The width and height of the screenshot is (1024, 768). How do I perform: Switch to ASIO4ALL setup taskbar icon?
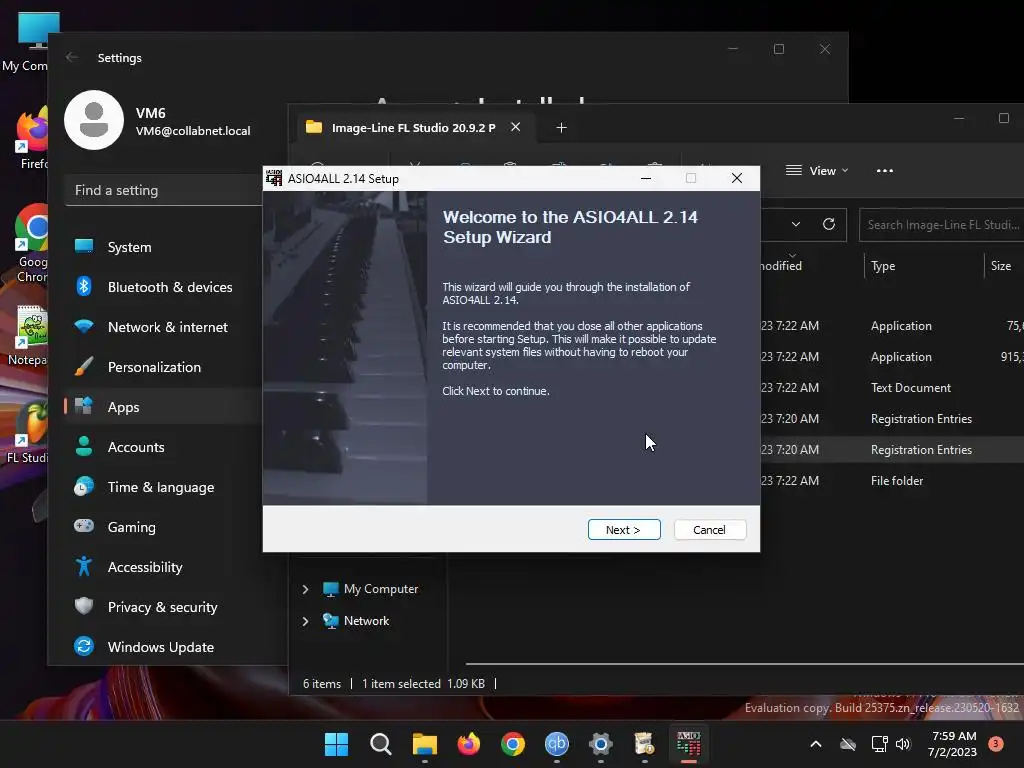tap(688, 744)
